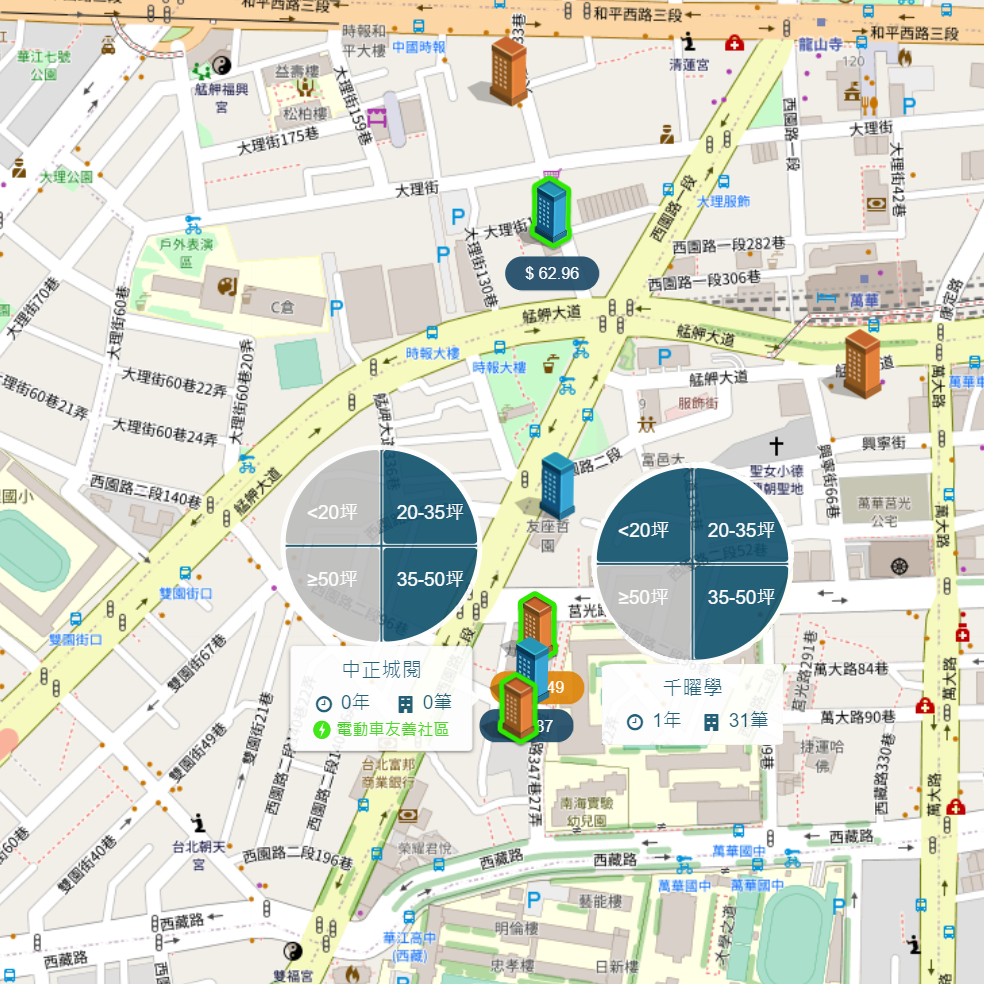The height and width of the screenshot is (984, 984).
Task: Click the 31筆 transaction count
Action: [748, 720]
